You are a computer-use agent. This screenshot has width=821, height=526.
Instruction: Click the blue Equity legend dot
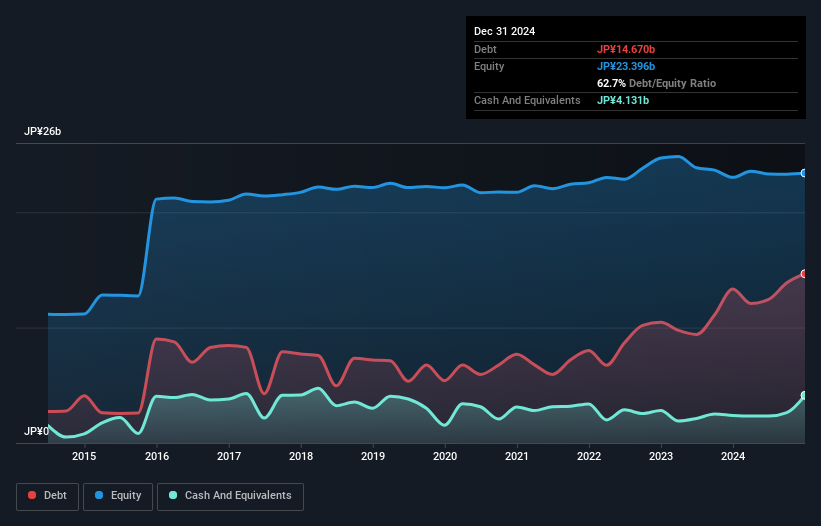point(99,495)
